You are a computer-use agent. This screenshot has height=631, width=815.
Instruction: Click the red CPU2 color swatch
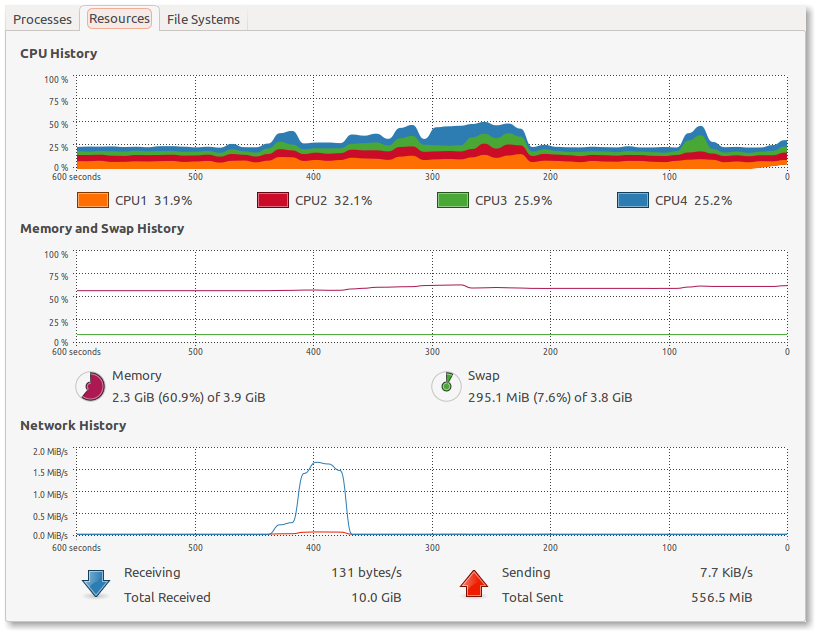pos(273,200)
